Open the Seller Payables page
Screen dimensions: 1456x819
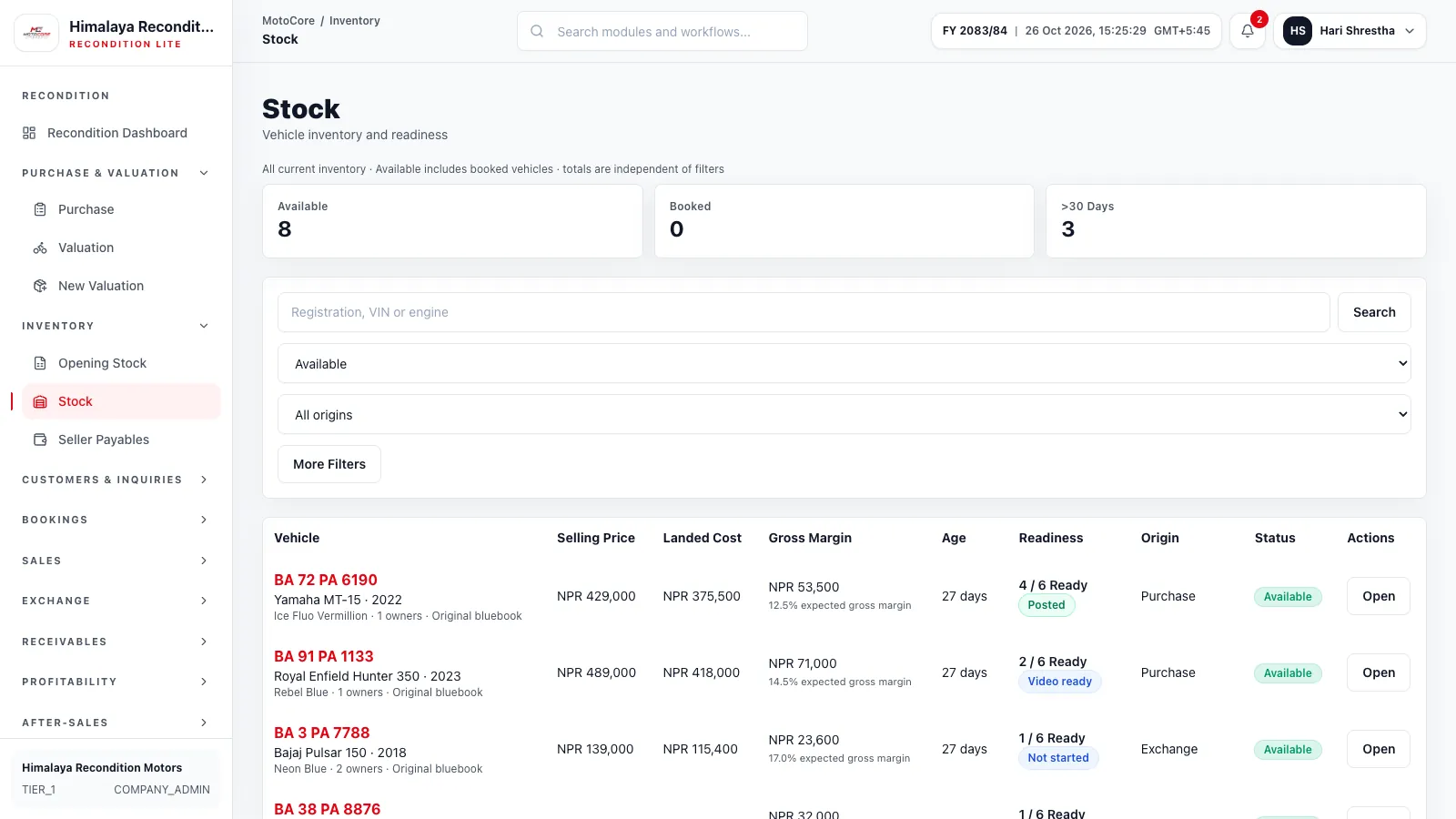pyautogui.click(x=121, y=440)
